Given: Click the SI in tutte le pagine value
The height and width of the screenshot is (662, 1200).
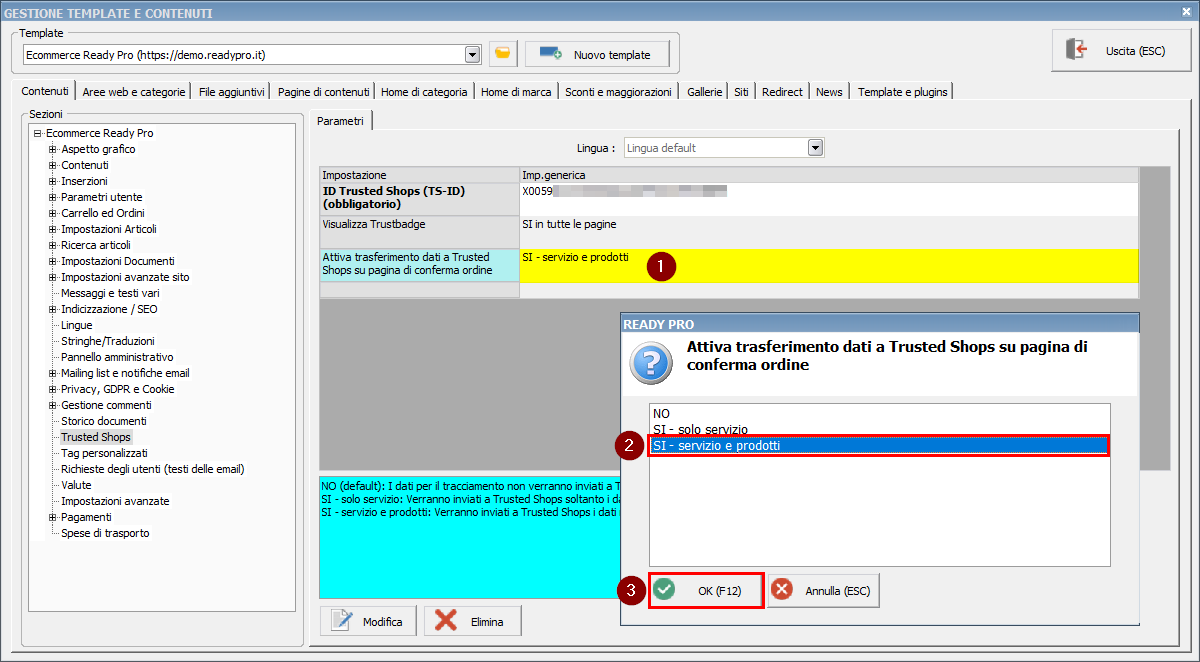Looking at the screenshot, I should pos(569,224).
